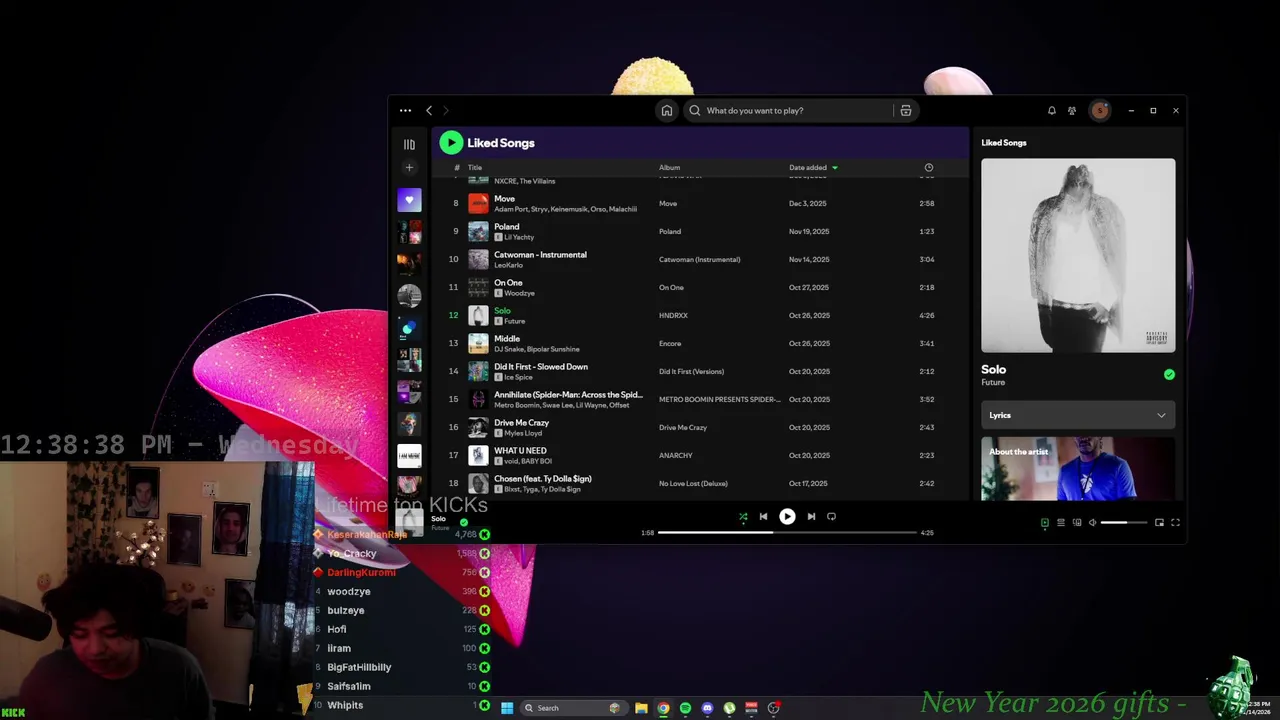Adjust the volume slider
This screenshot has width=1280, height=720.
coord(1123,522)
